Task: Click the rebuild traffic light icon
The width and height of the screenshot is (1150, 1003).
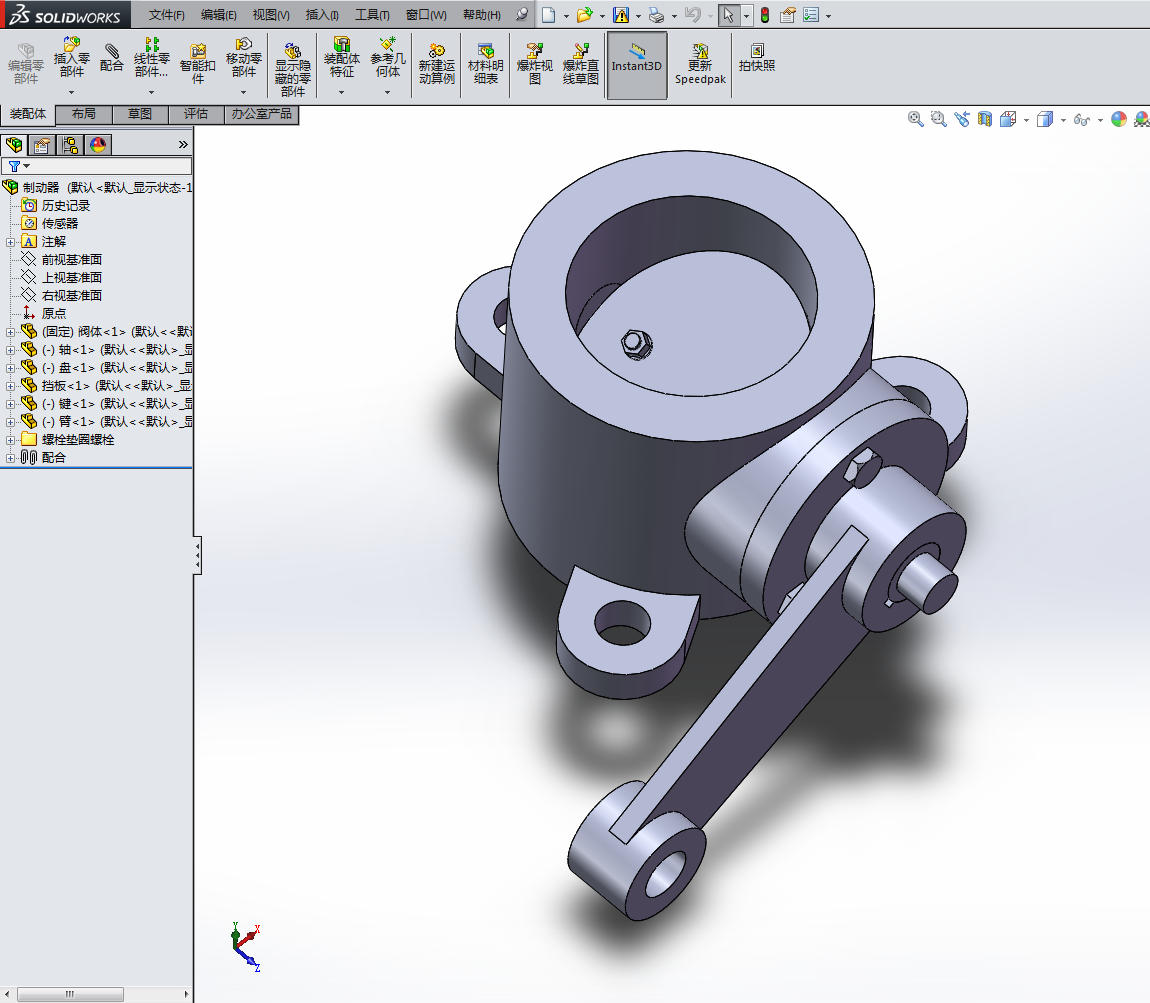Action: click(x=765, y=15)
